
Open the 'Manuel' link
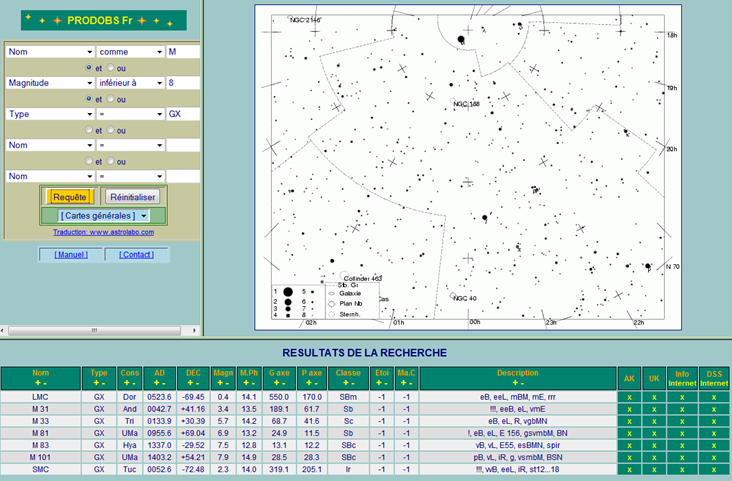71,255
